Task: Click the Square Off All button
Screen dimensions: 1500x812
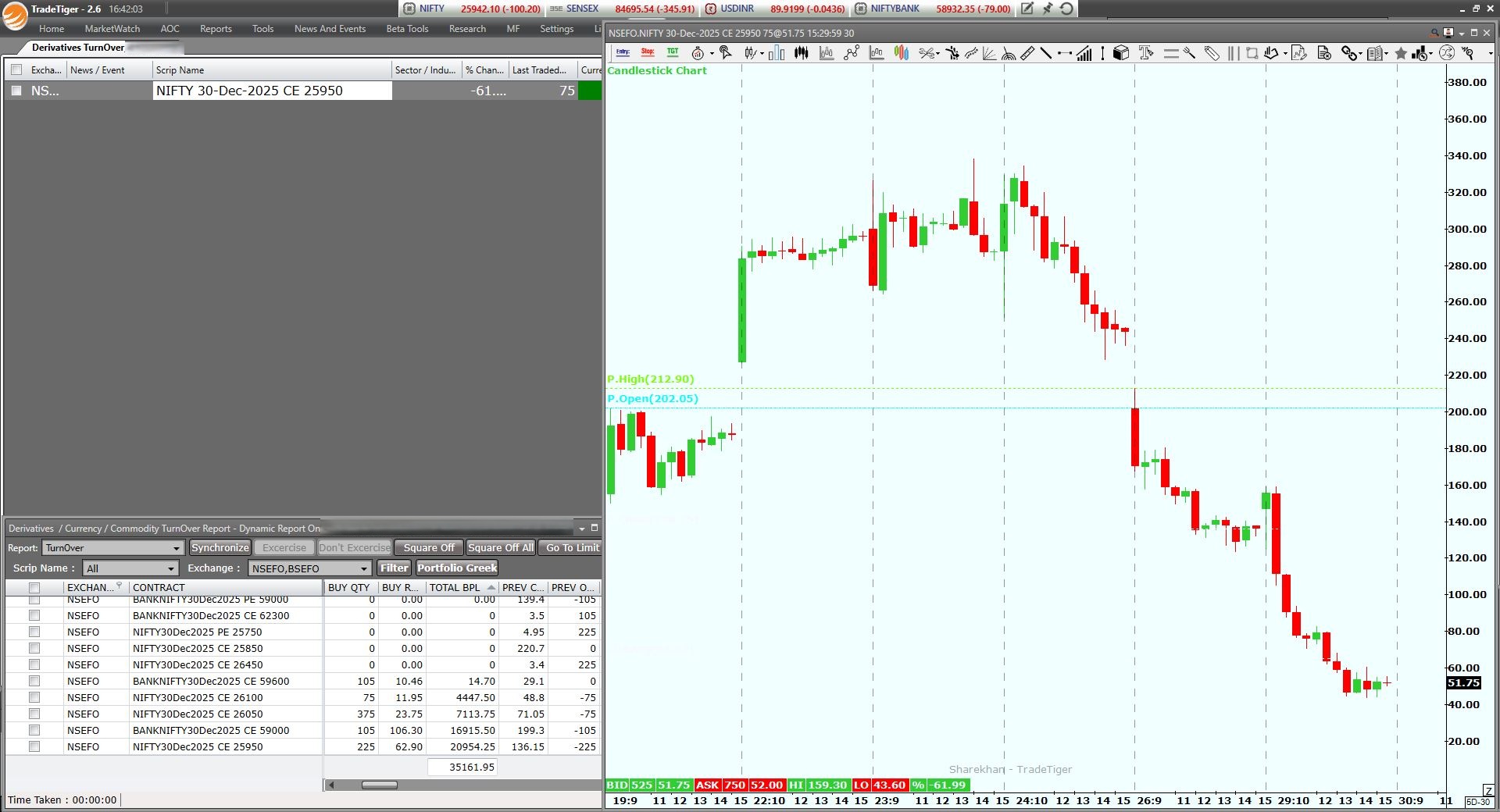Action: pos(501,548)
